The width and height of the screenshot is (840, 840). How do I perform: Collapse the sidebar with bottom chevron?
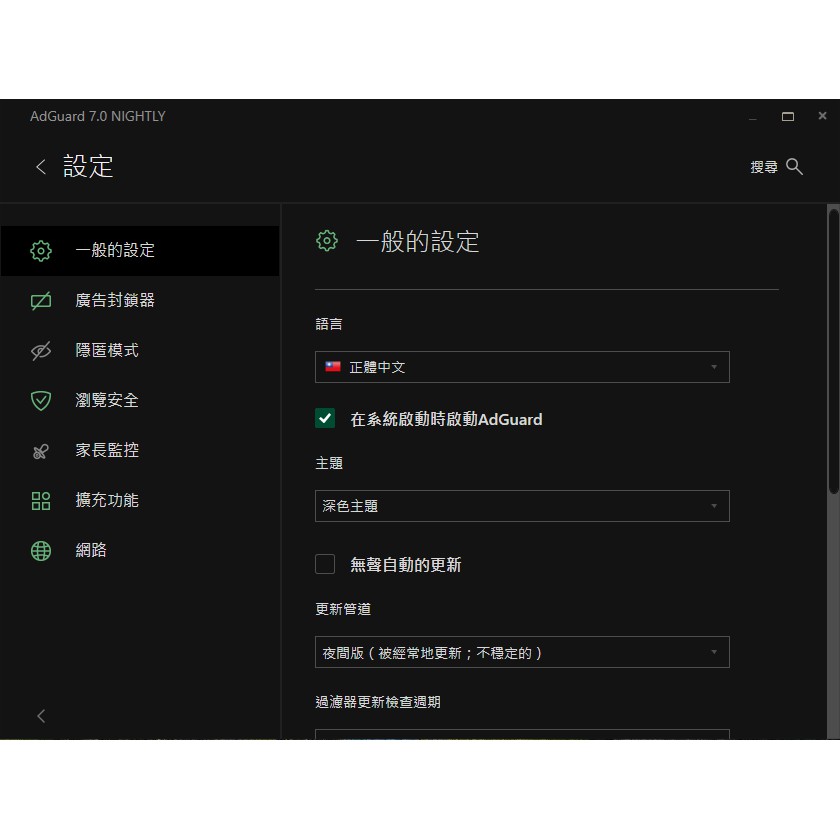(41, 716)
